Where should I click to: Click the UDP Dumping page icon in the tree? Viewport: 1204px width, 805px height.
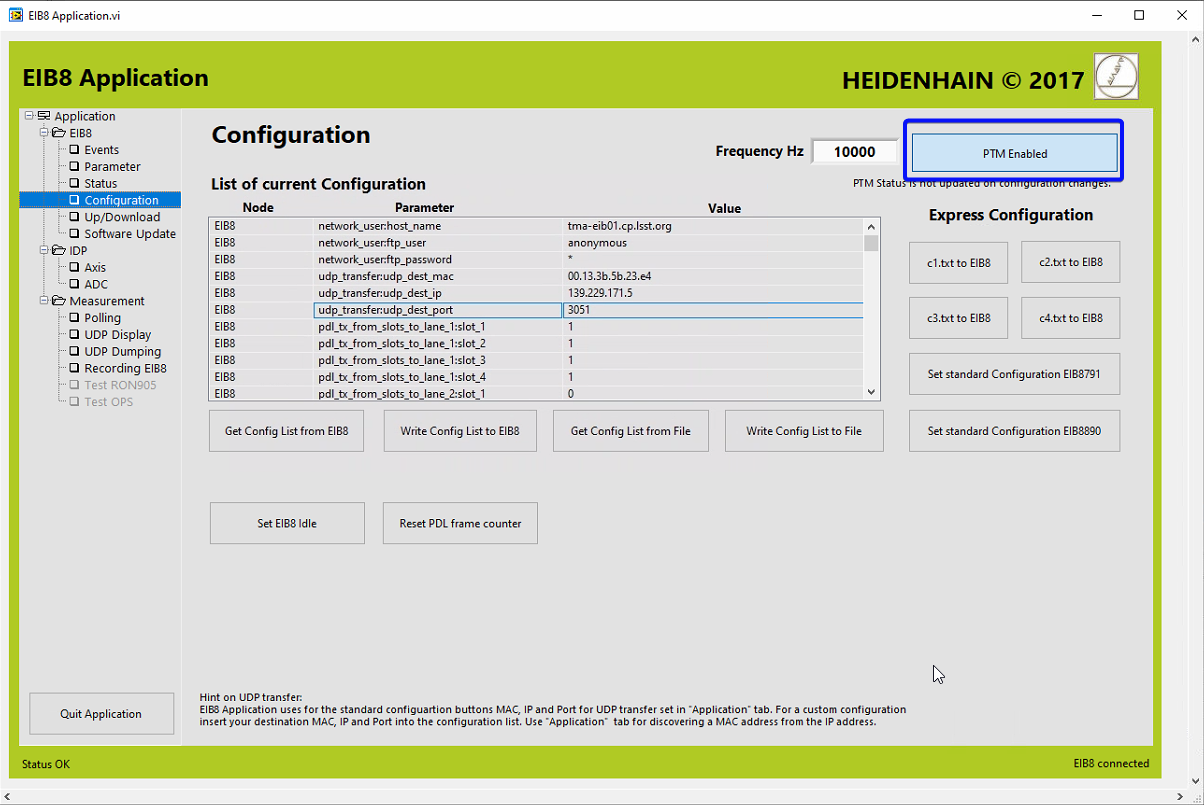74,352
